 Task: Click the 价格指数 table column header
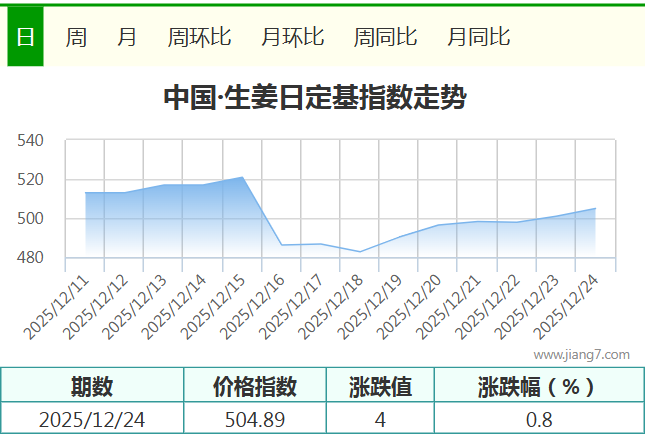(x=255, y=387)
